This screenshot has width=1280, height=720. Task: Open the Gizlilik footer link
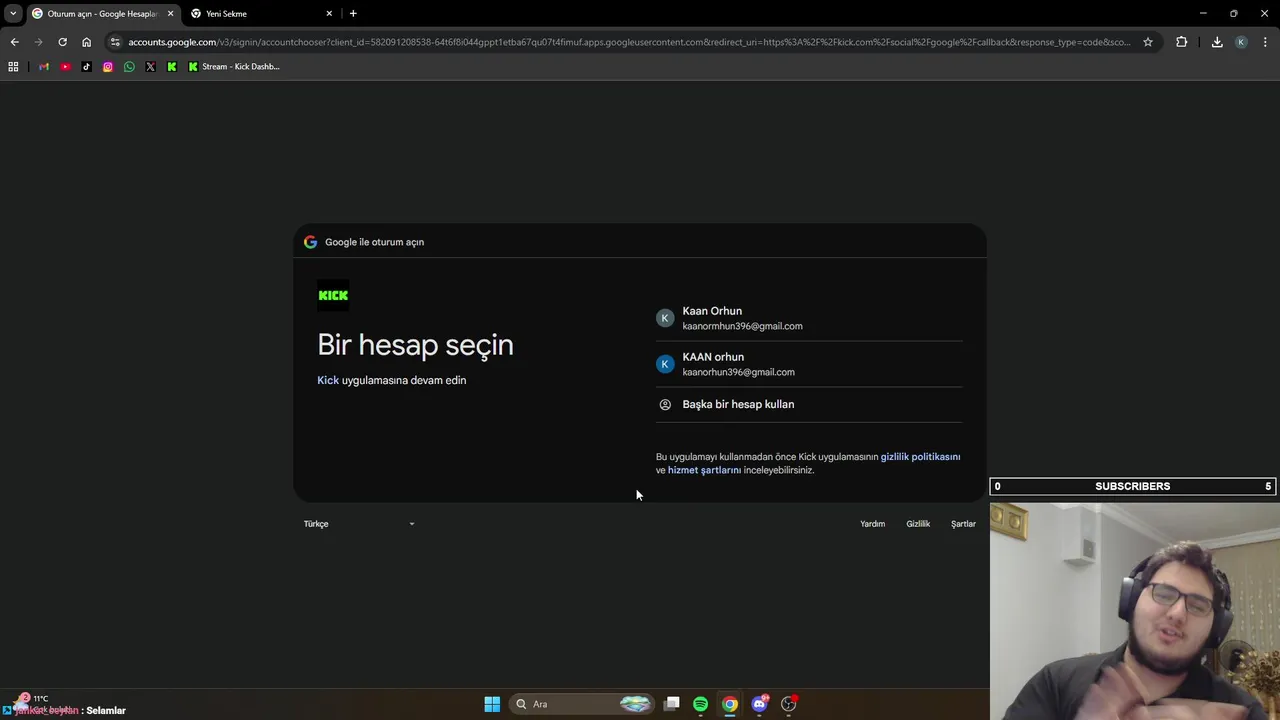pos(918,524)
